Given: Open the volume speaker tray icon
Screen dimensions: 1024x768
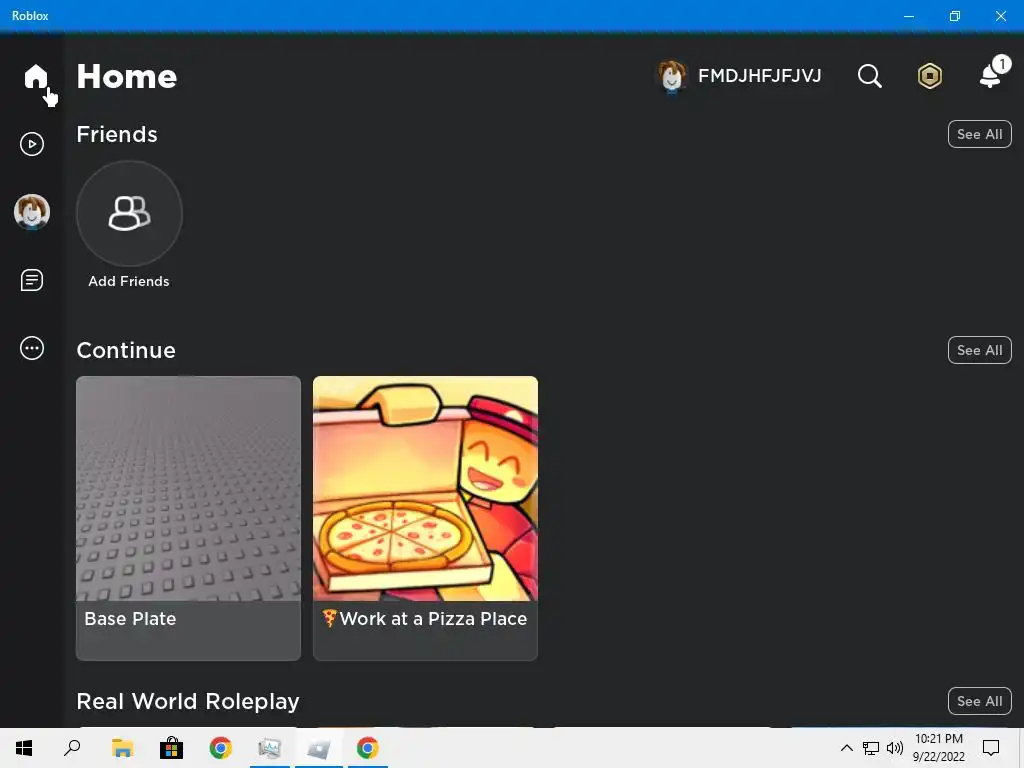Looking at the screenshot, I should click(895, 748).
